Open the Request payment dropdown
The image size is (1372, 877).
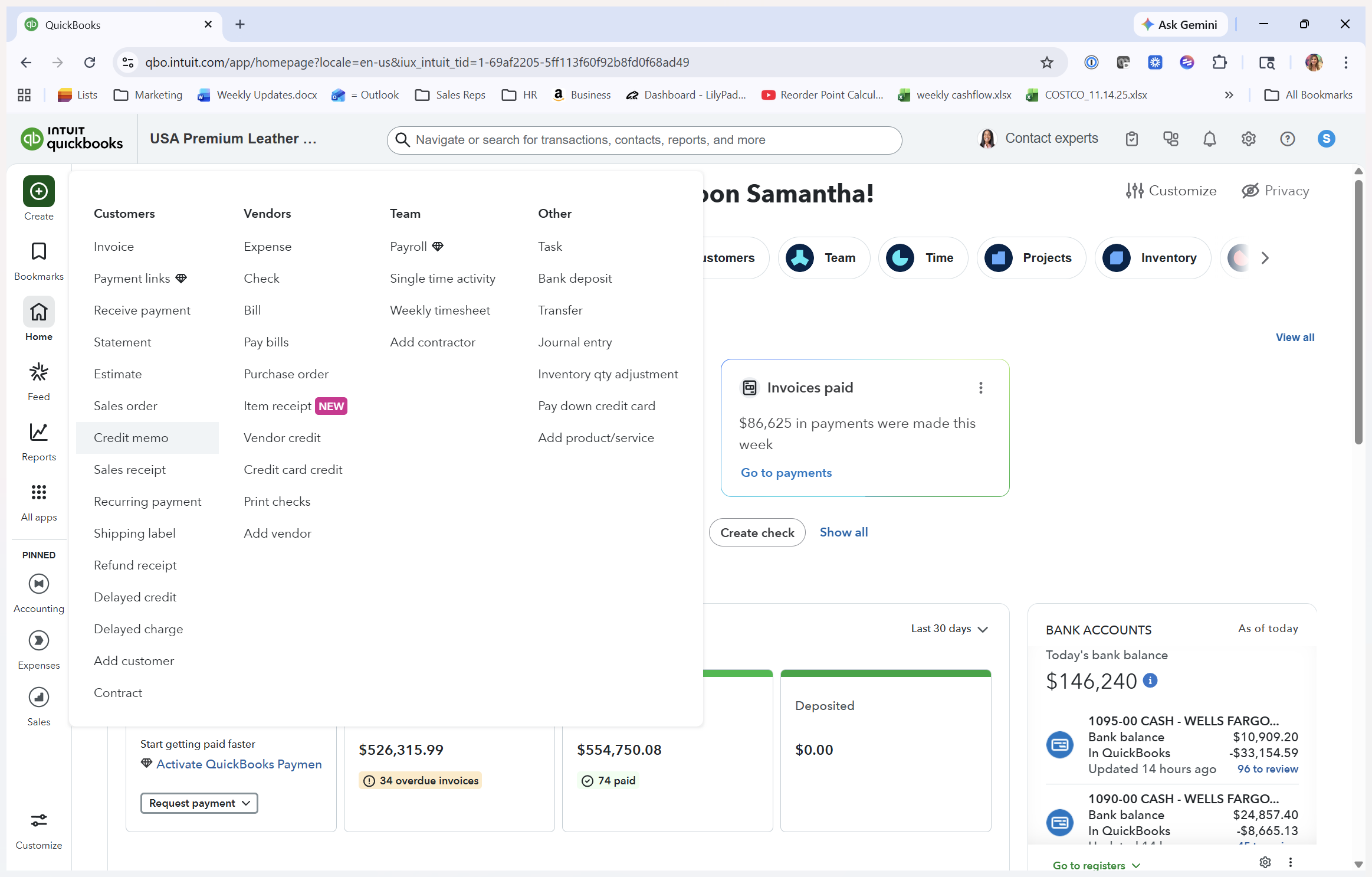(199, 803)
